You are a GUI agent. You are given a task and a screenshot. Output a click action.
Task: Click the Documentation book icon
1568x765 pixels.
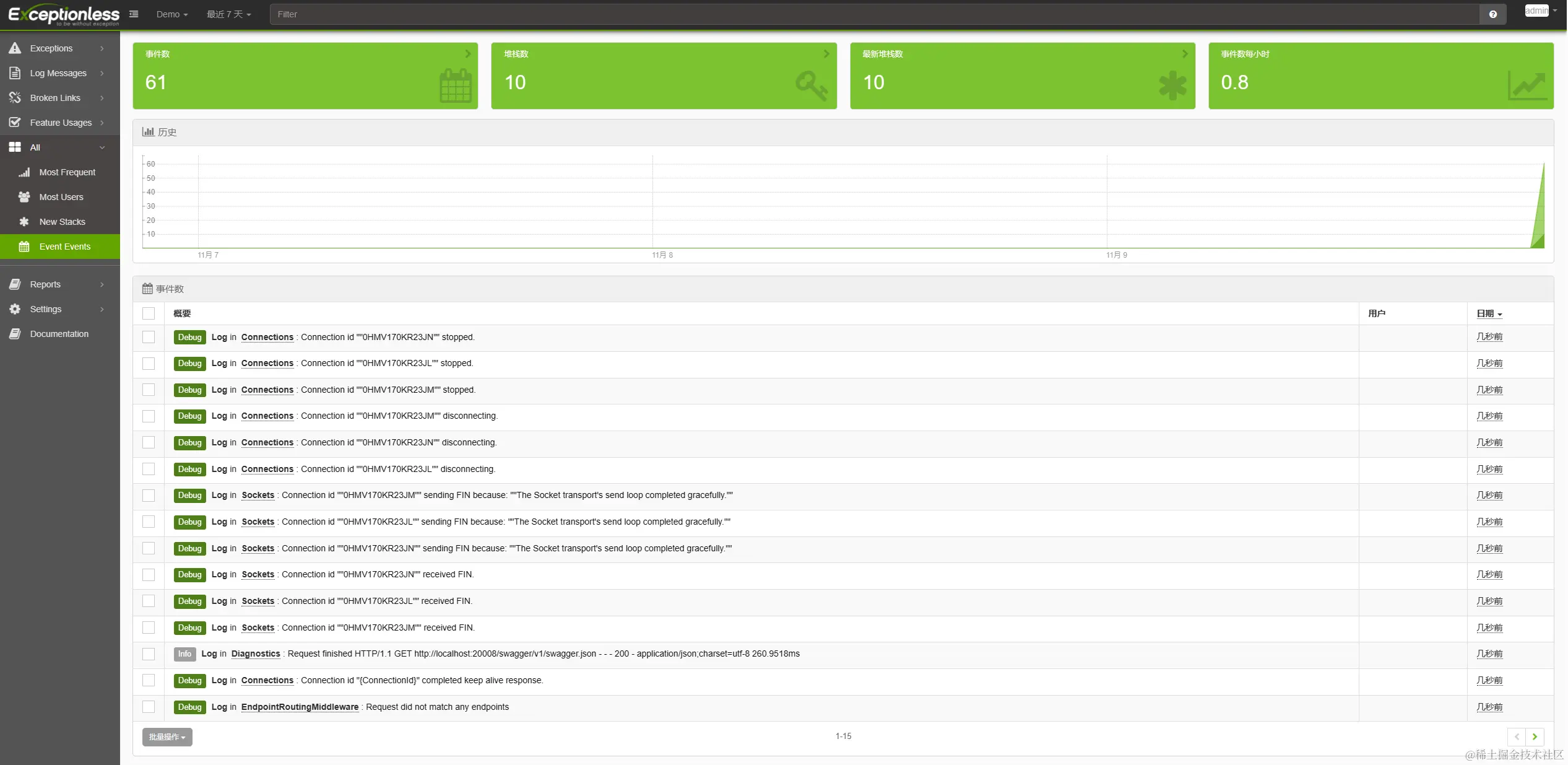point(15,334)
